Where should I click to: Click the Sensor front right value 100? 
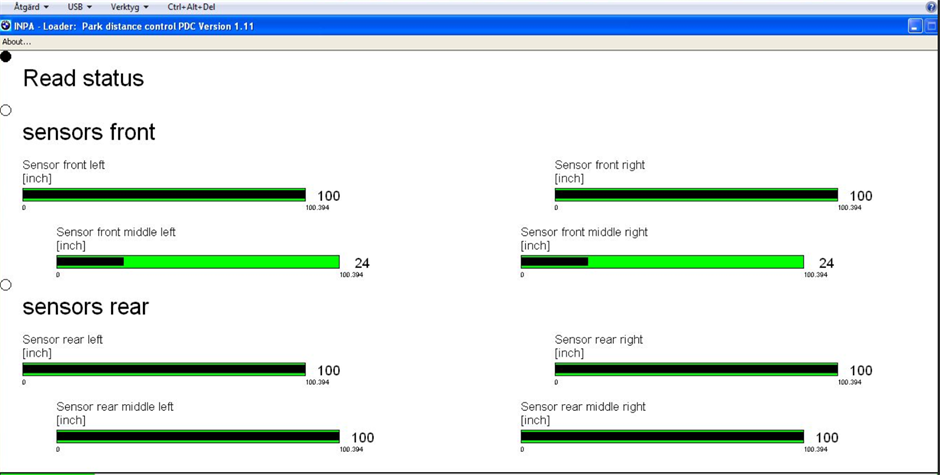click(x=861, y=196)
